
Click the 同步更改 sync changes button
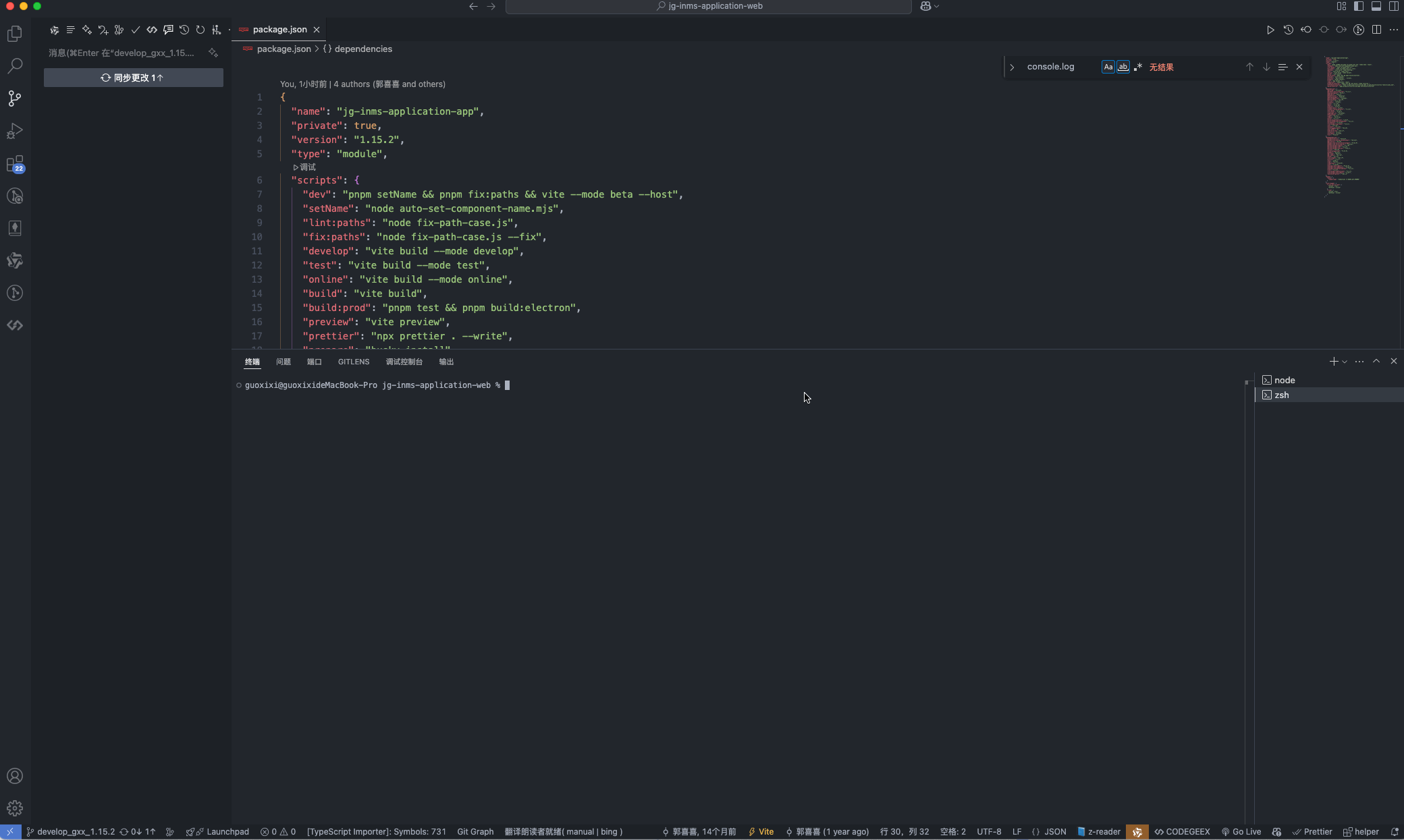133,78
